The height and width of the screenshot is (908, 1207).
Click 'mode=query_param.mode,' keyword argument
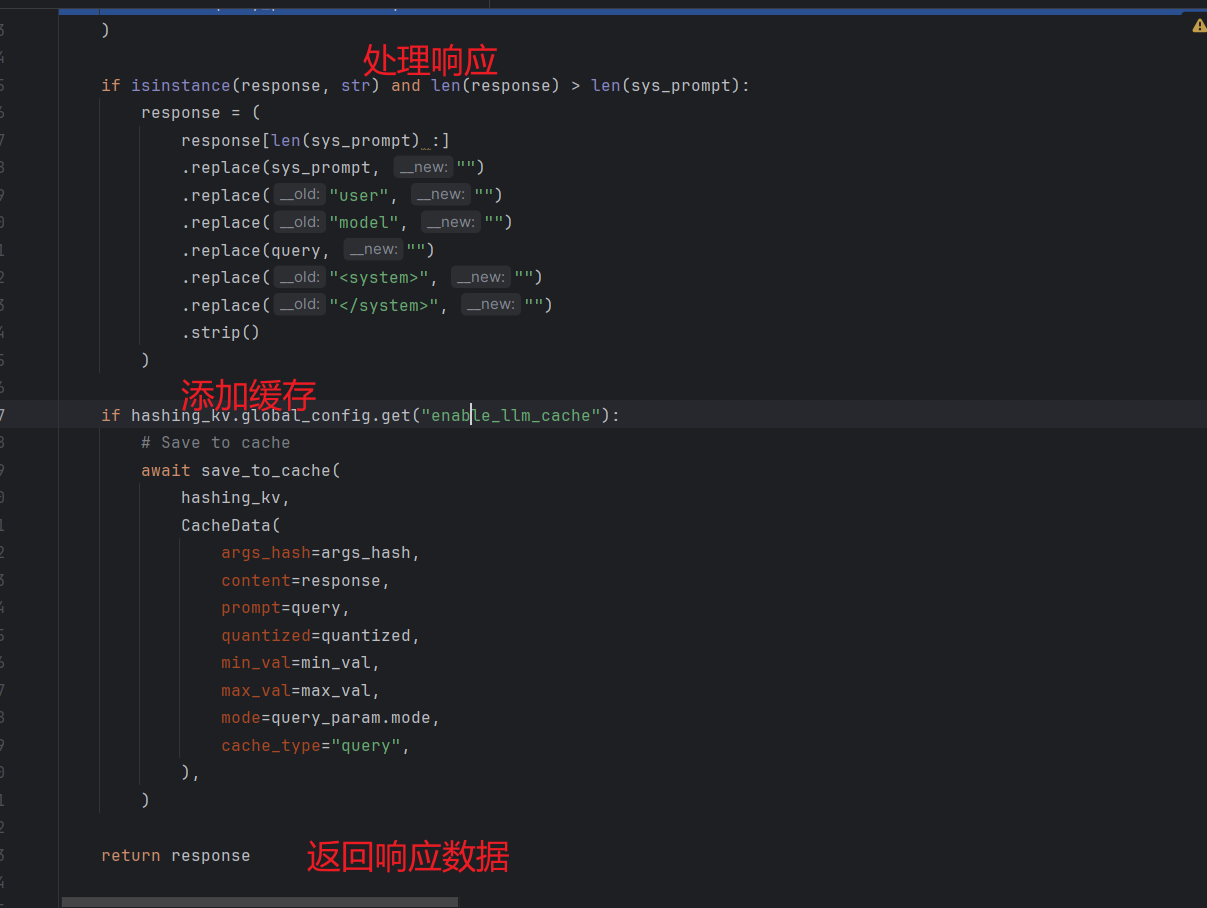pyautogui.click(x=331, y=718)
